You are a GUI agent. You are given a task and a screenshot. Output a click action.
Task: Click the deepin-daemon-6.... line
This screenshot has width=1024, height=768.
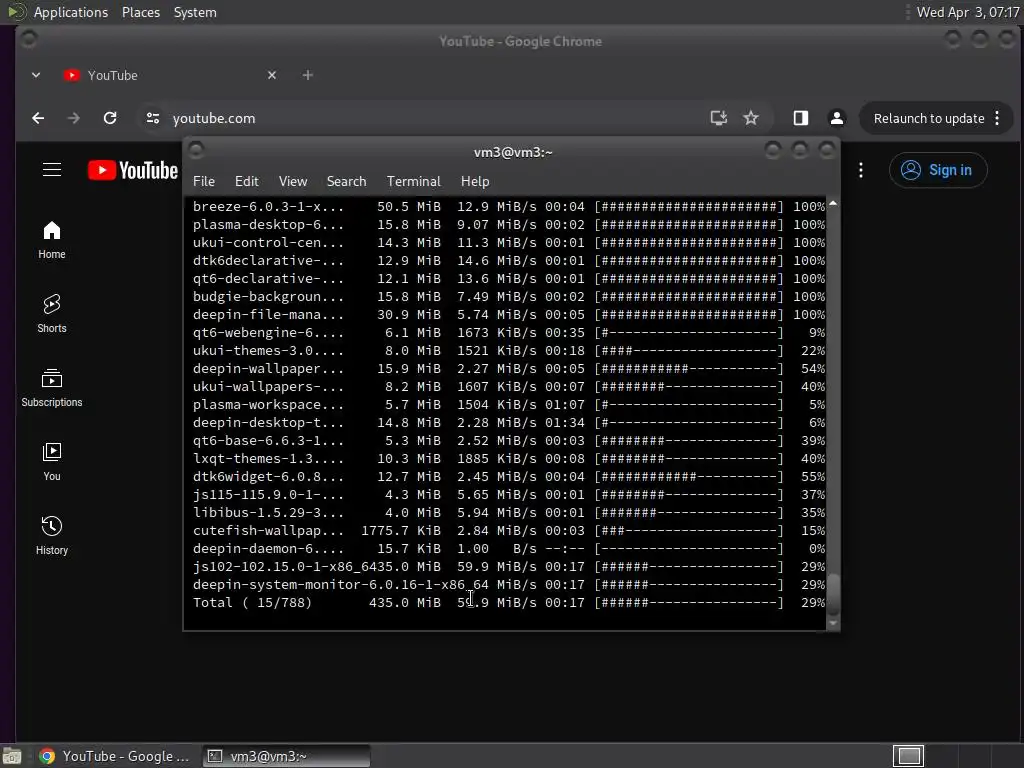(509, 549)
